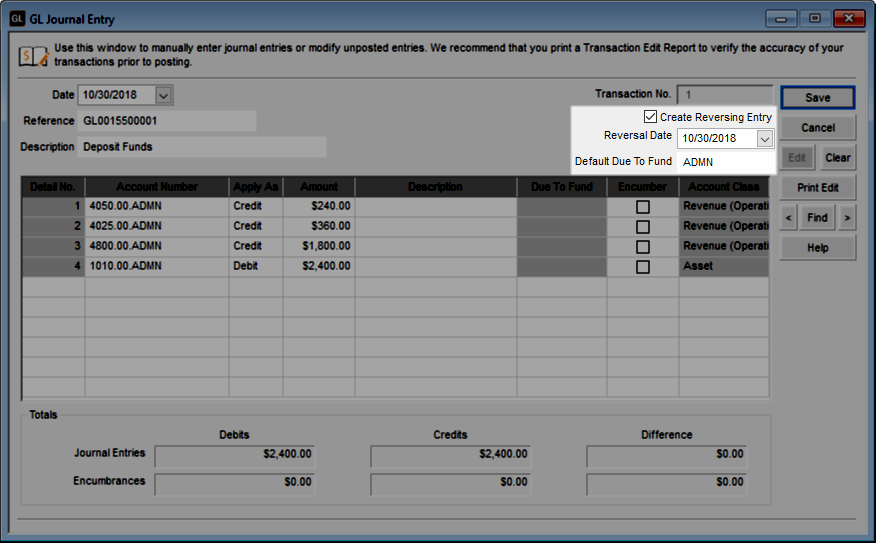876x543 pixels.
Task: Click the Clear button
Action: pos(837,157)
